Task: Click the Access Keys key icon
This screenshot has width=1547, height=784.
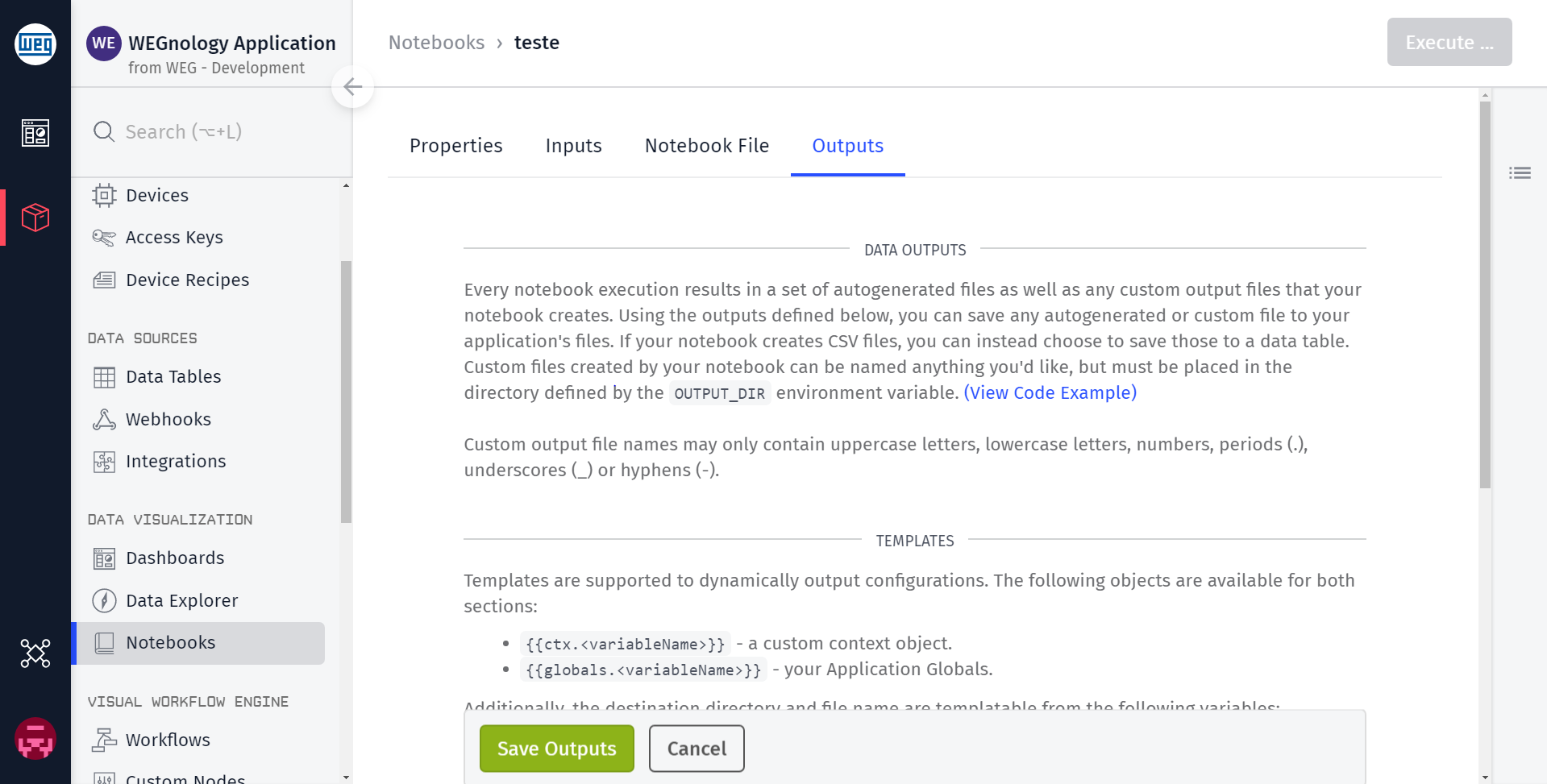Action: pyautogui.click(x=104, y=238)
